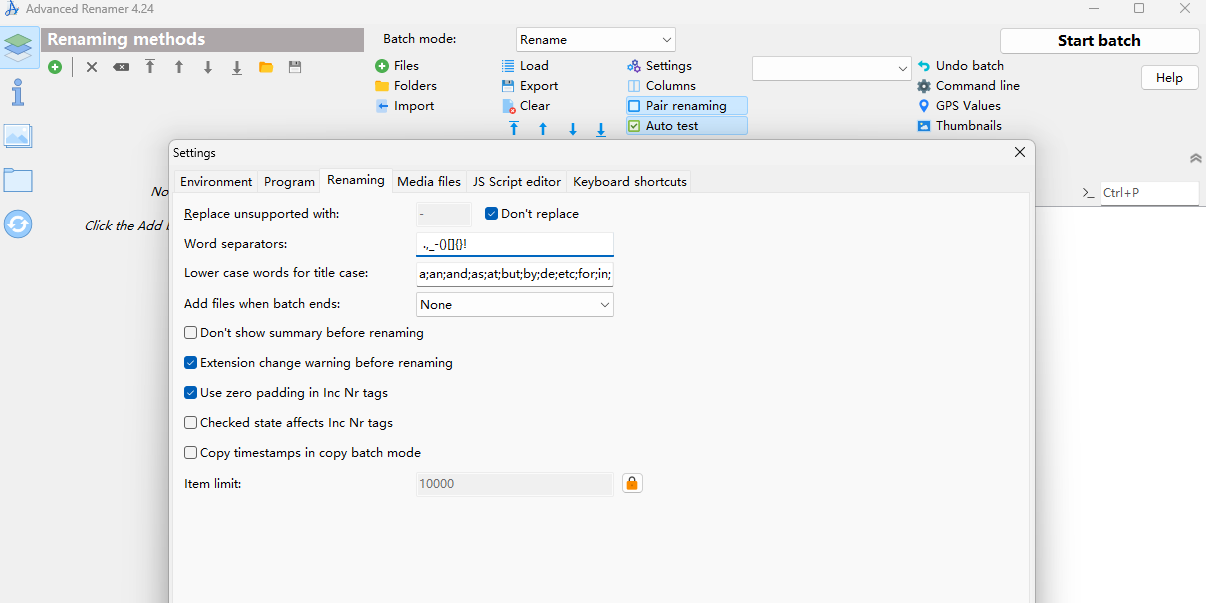The width and height of the screenshot is (1206, 603).
Task: Export the file list
Action: coord(530,85)
